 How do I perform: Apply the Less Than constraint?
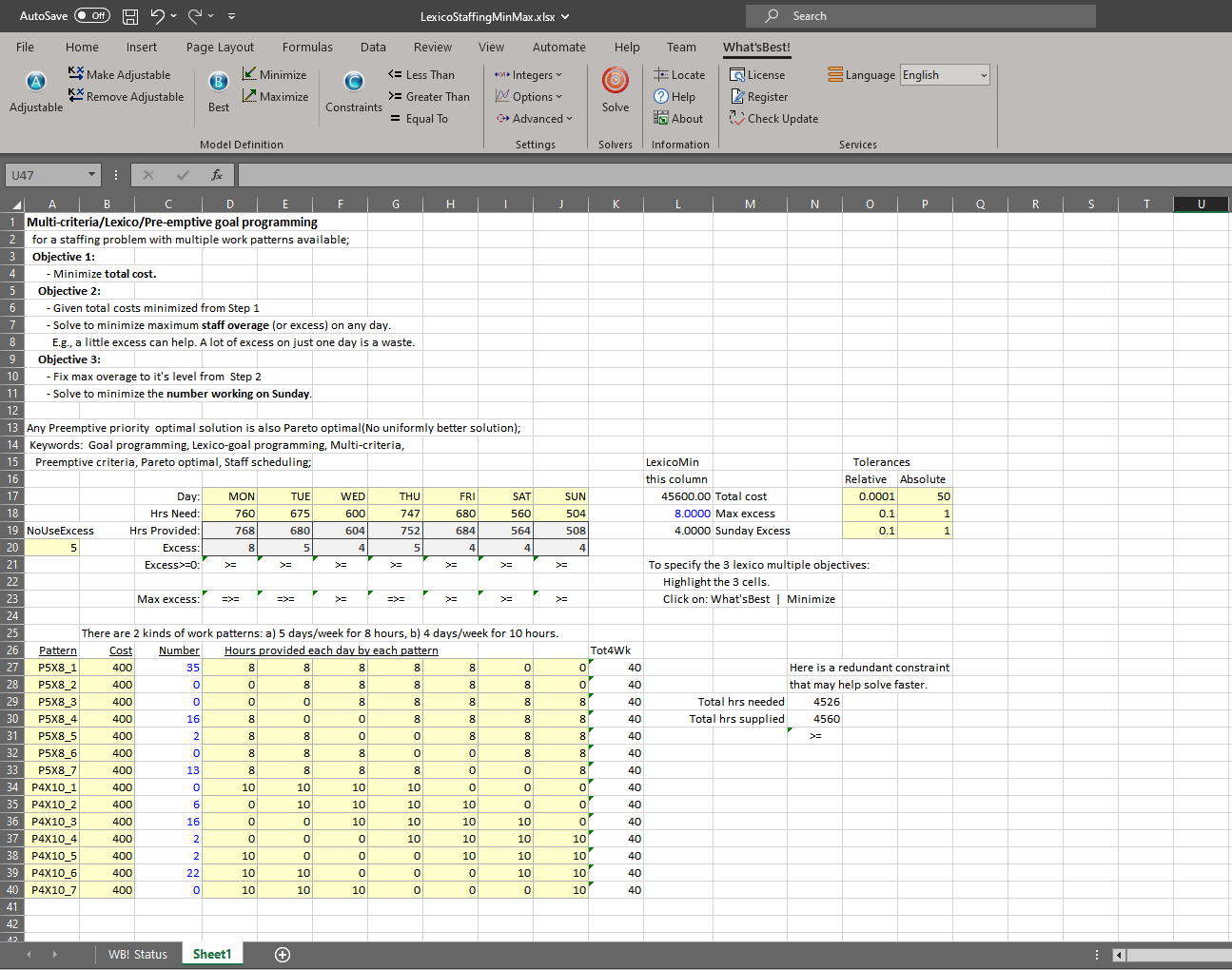421,74
